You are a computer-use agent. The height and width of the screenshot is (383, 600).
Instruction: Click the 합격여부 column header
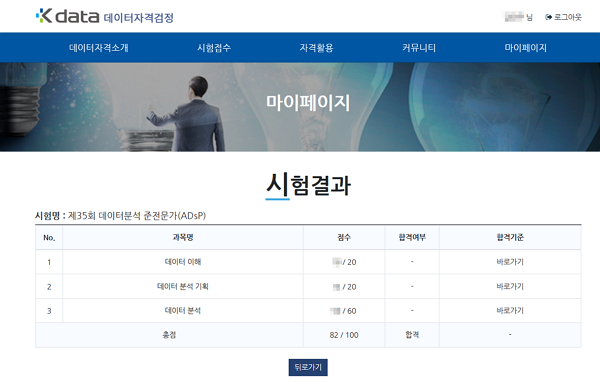pos(412,238)
